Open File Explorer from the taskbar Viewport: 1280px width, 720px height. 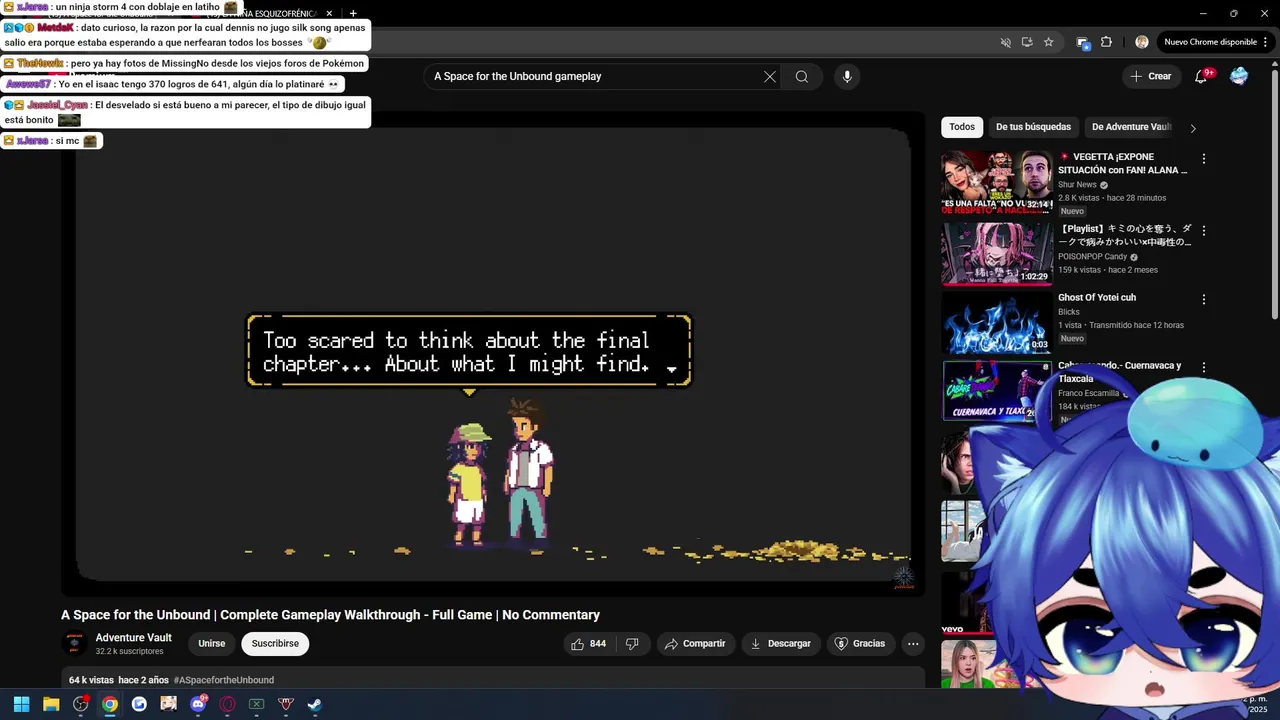coord(51,704)
